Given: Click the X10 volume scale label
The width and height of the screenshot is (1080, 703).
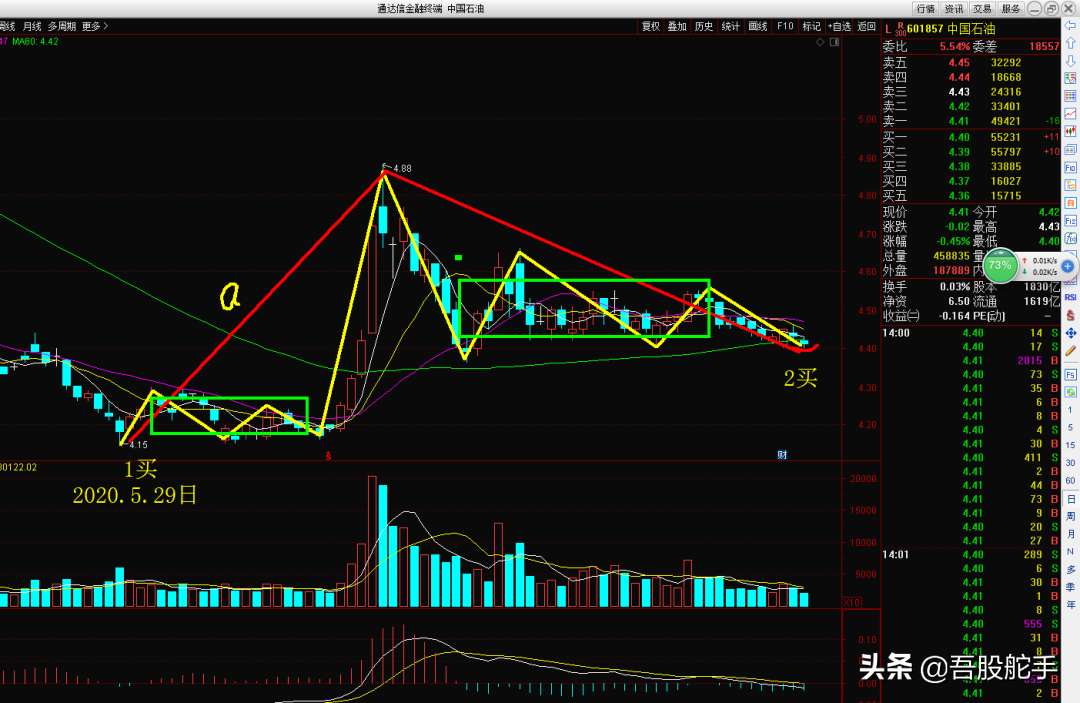Looking at the screenshot, I should pyautogui.click(x=852, y=602).
